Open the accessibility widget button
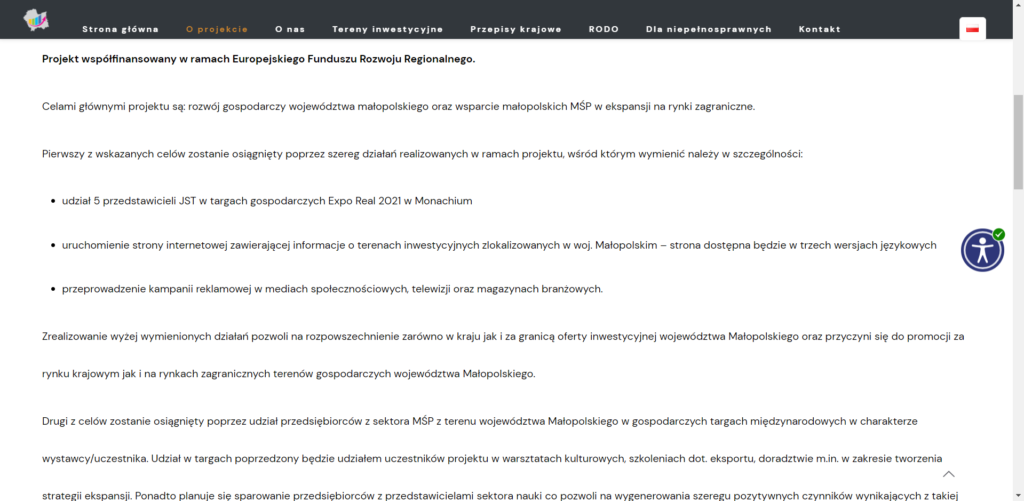The image size is (1024, 501). (982, 250)
